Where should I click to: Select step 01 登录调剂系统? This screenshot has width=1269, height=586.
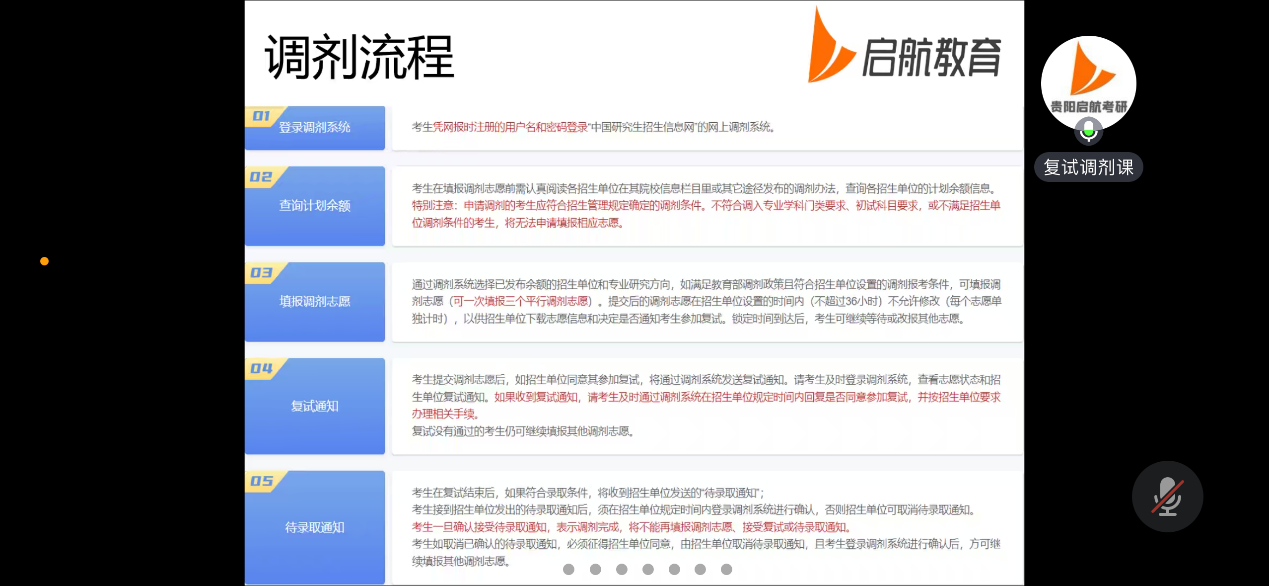click(x=315, y=127)
